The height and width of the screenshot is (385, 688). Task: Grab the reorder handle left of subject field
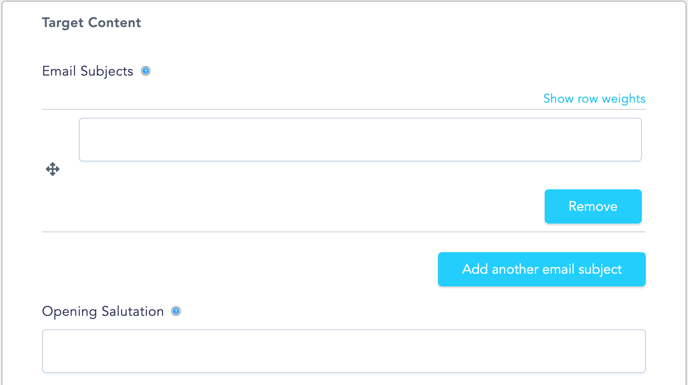click(x=53, y=169)
